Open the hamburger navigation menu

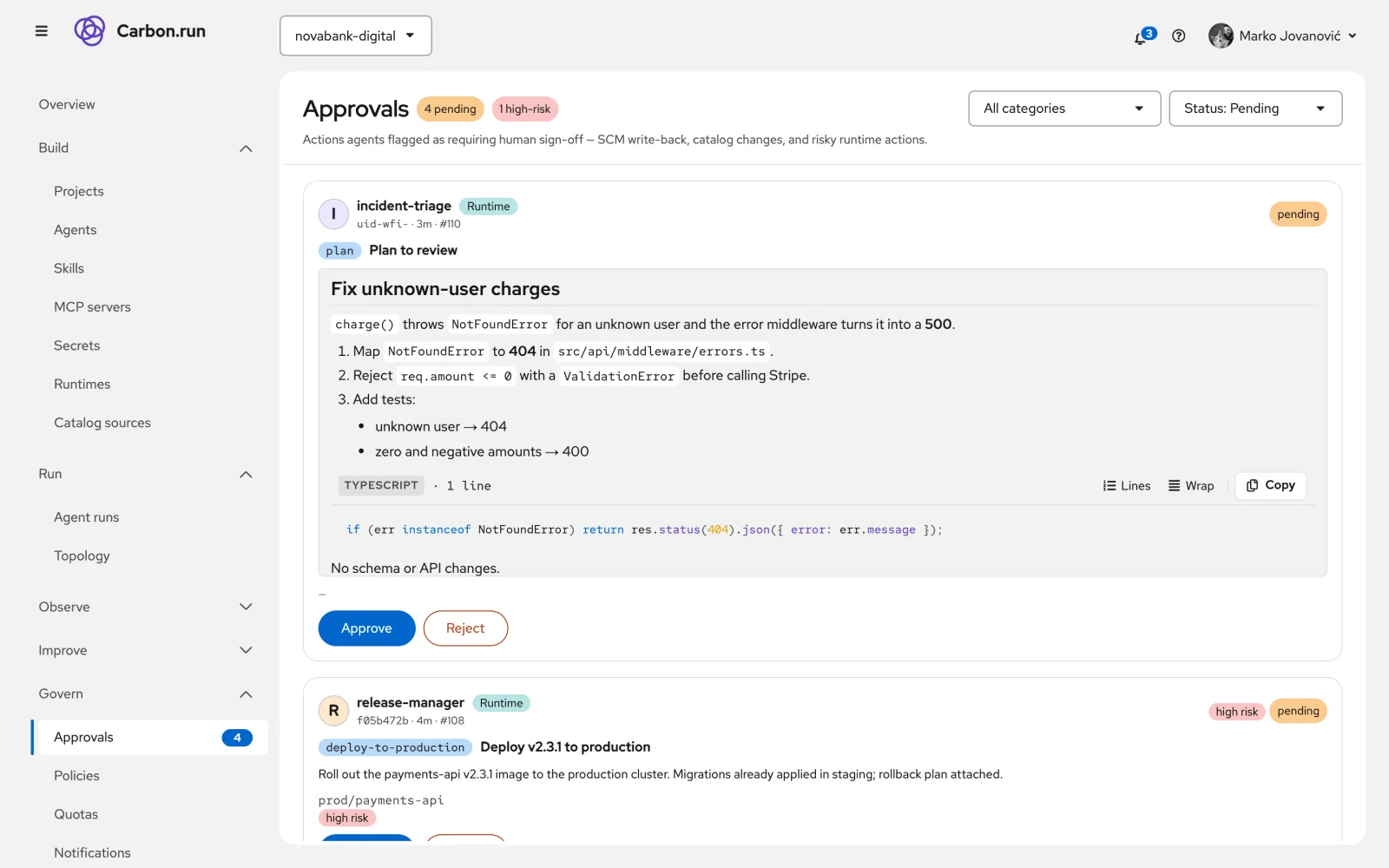point(41,31)
